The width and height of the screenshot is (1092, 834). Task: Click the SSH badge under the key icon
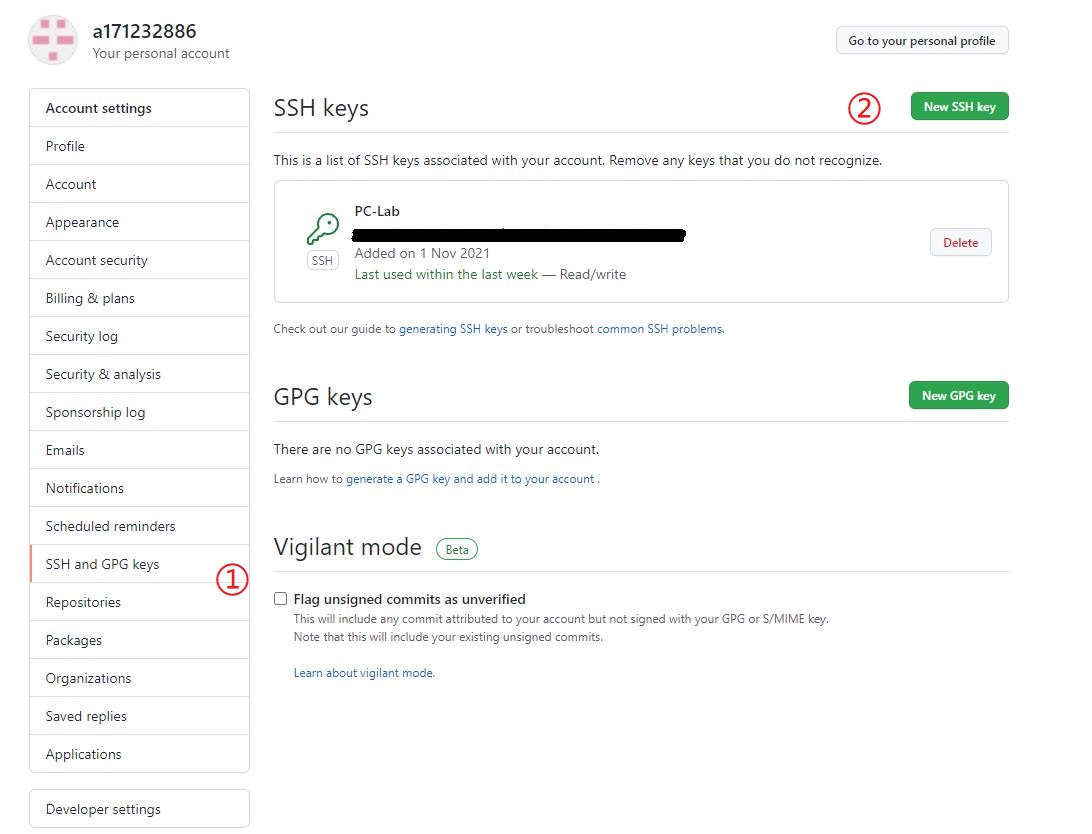tap(322, 260)
